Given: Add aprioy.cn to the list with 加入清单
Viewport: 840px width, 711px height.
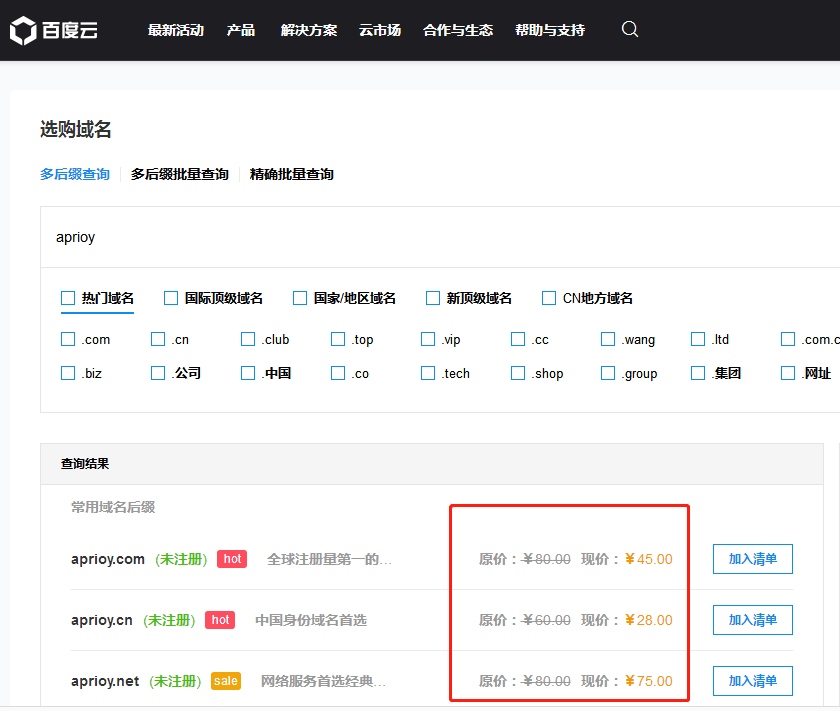Looking at the screenshot, I should 753,620.
